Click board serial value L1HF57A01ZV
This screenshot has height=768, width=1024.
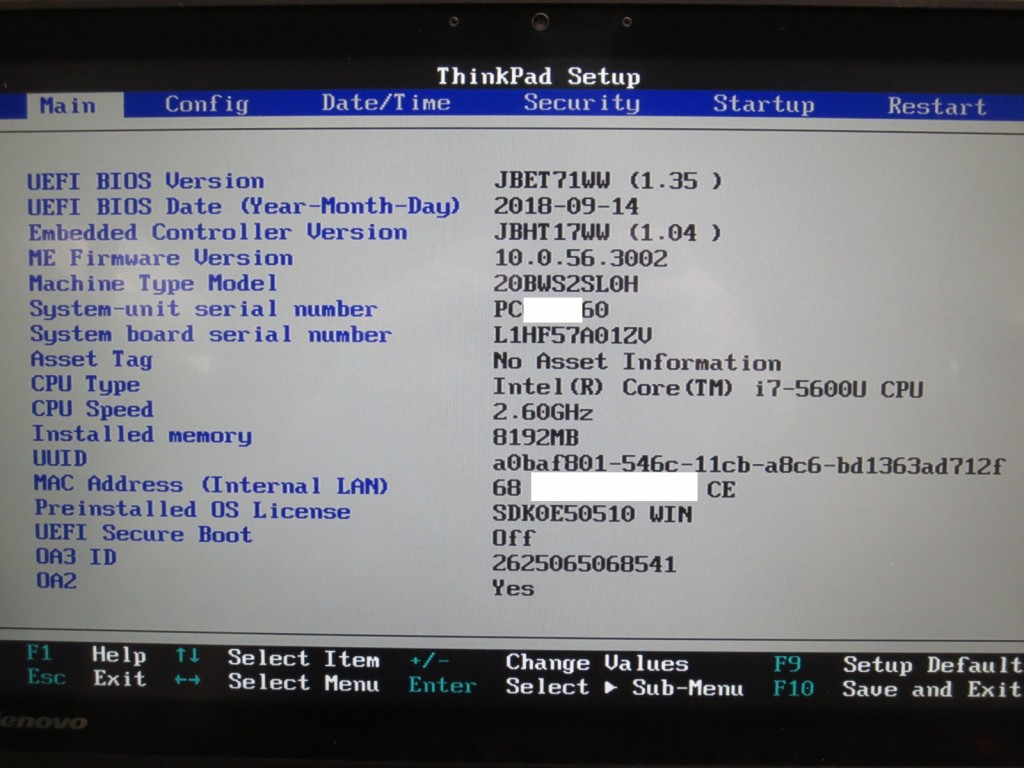click(572, 335)
